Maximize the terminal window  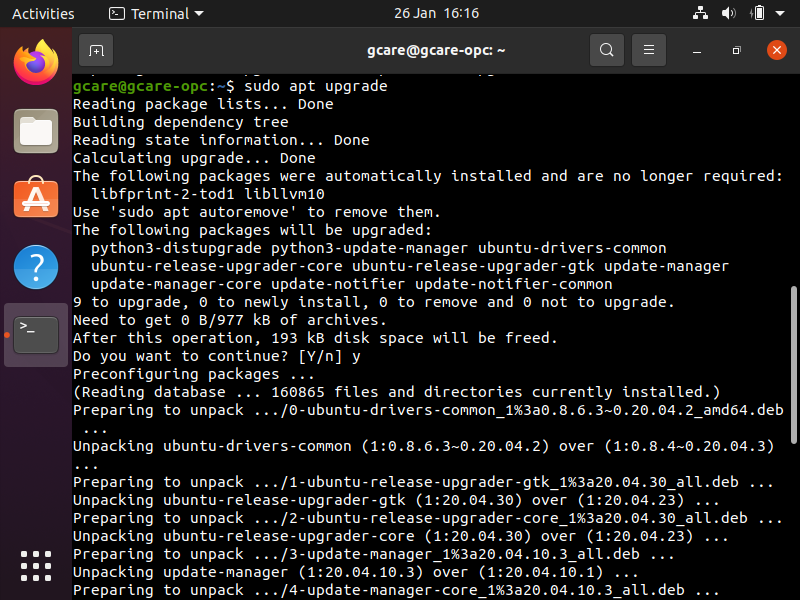[x=736, y=51]
